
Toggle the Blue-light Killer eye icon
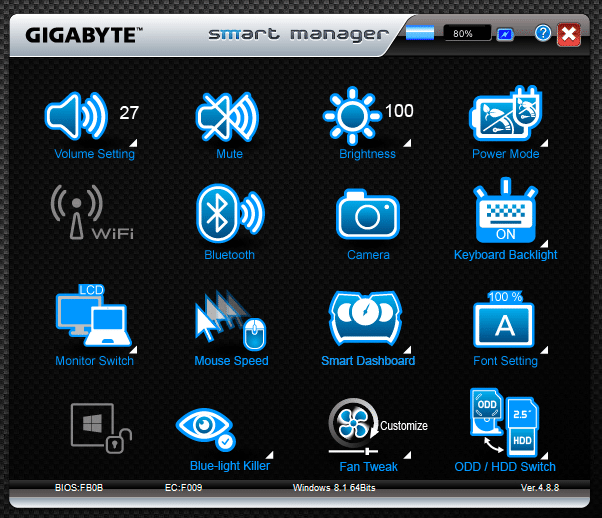coord(205,429)
